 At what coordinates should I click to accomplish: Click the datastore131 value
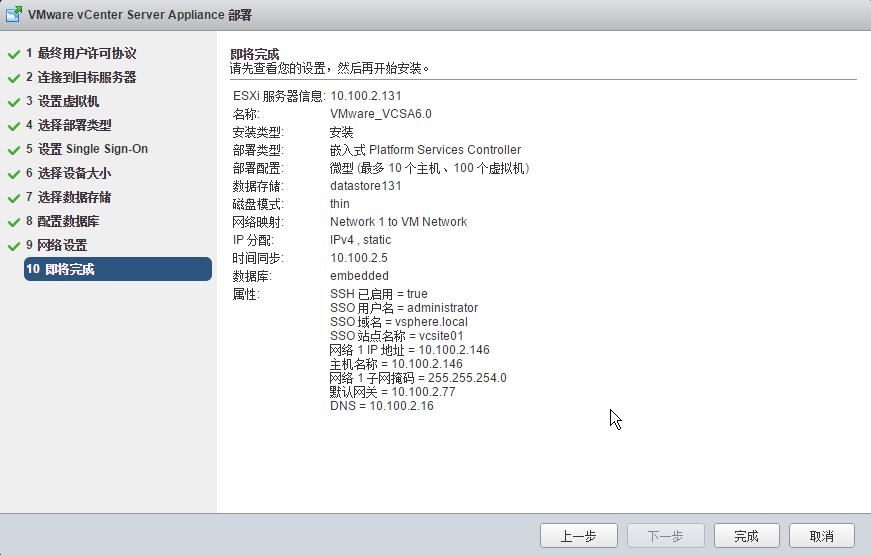[x=366, y=186]
